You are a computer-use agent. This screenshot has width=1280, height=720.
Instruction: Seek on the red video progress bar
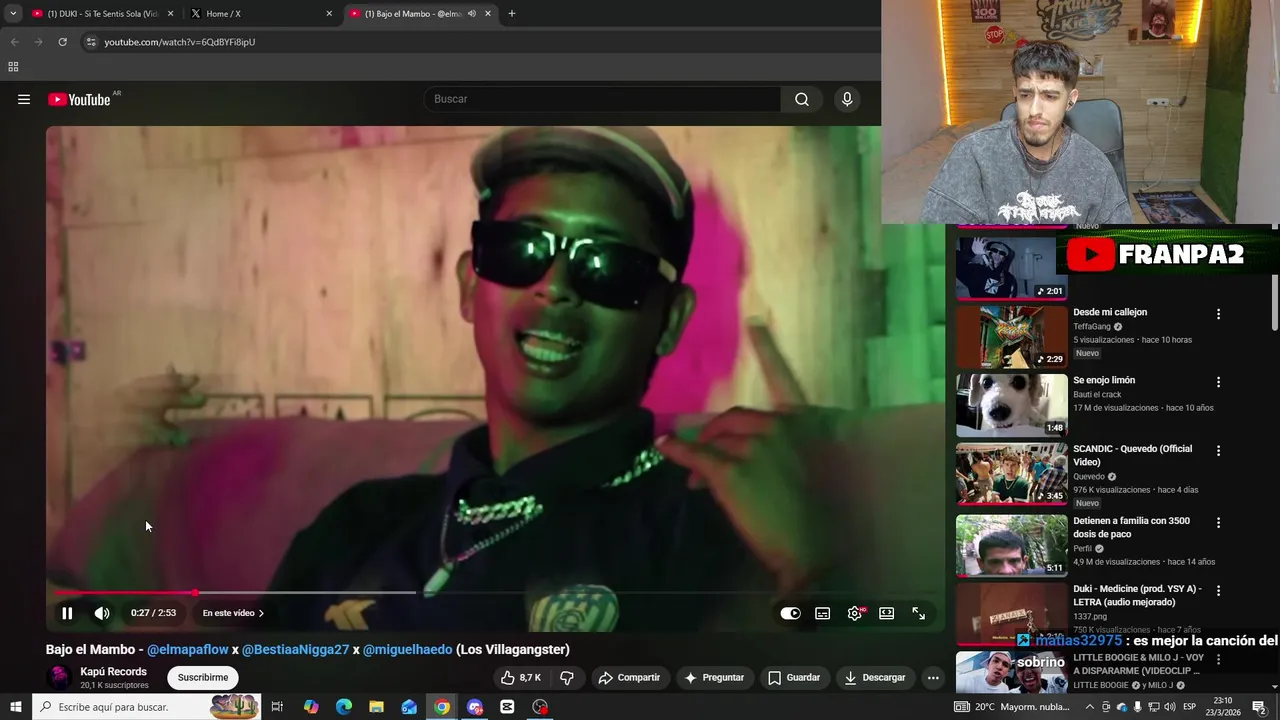point(495,593)
